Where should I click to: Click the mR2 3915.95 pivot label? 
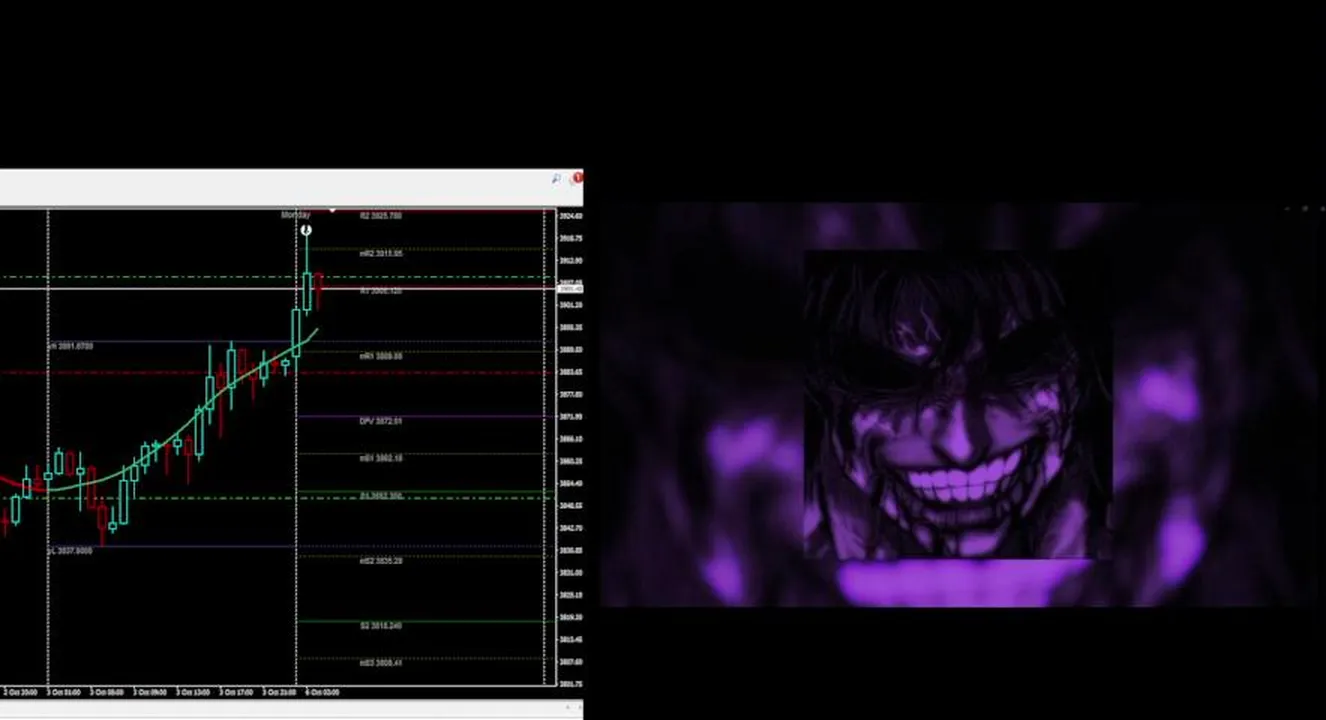pyautogui.click(x=381, y=254)
